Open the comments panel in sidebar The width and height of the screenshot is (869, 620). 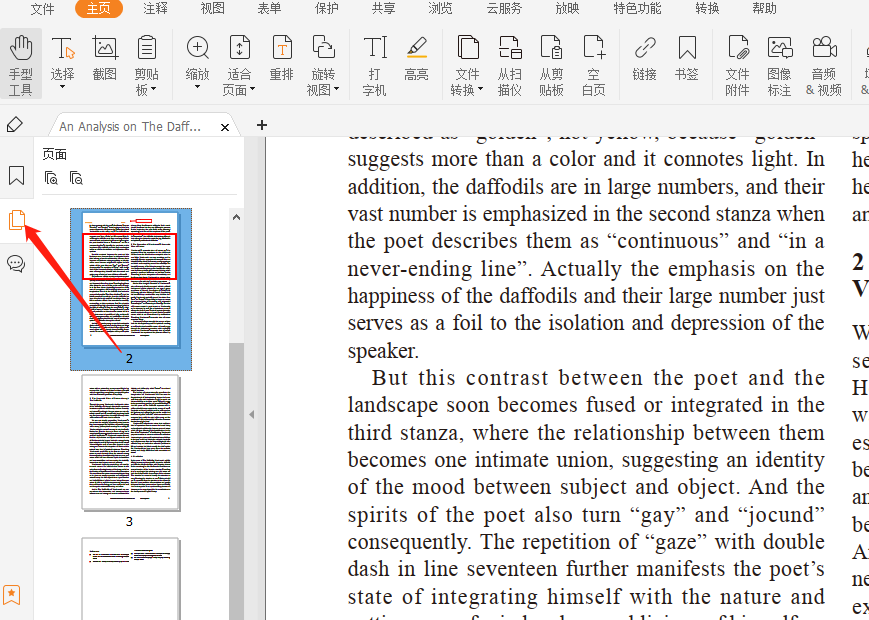(16, 264)
